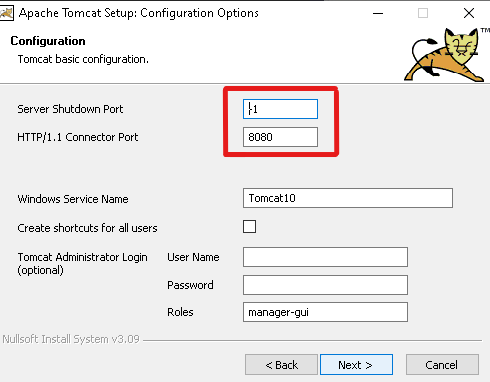Click the grayed-out maximize window button
This screenshot has width=490, height=382.
tap(423, 13)
